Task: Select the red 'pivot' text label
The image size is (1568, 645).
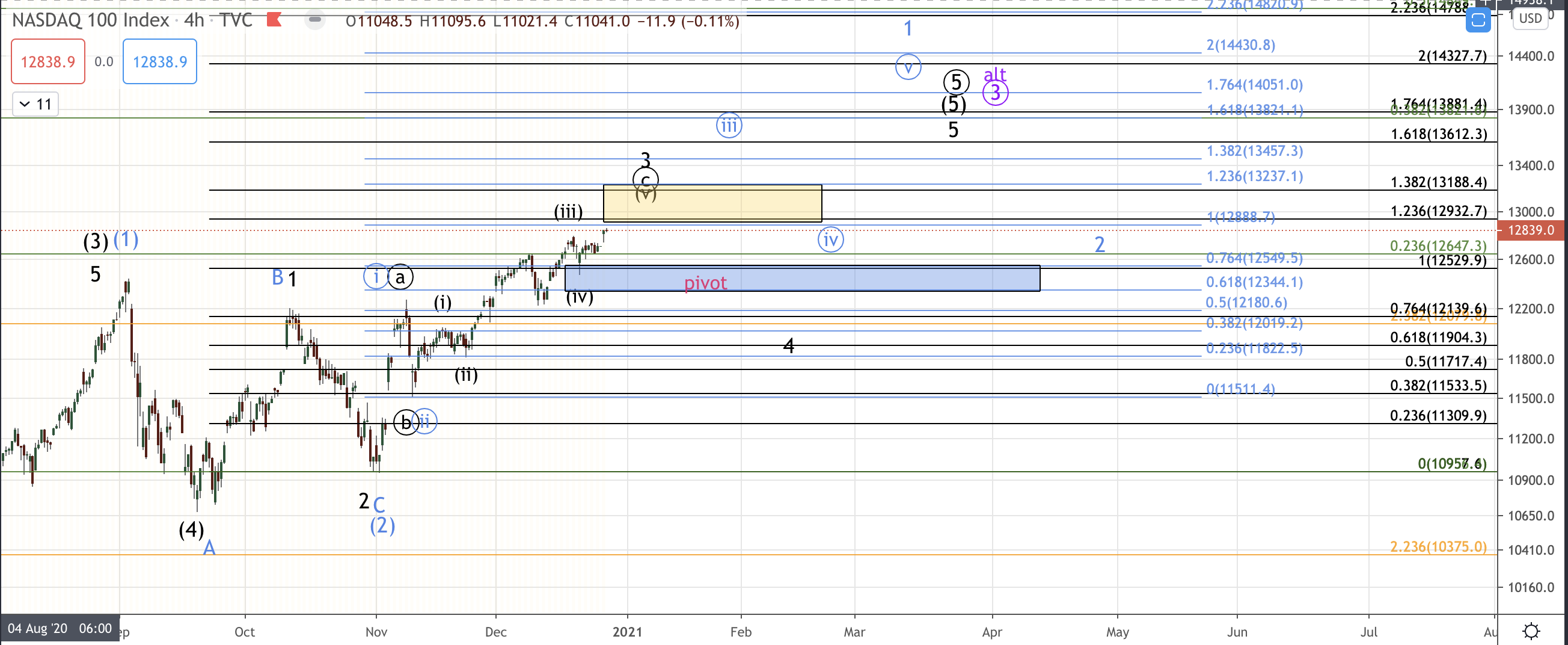Action: [705, 283]
